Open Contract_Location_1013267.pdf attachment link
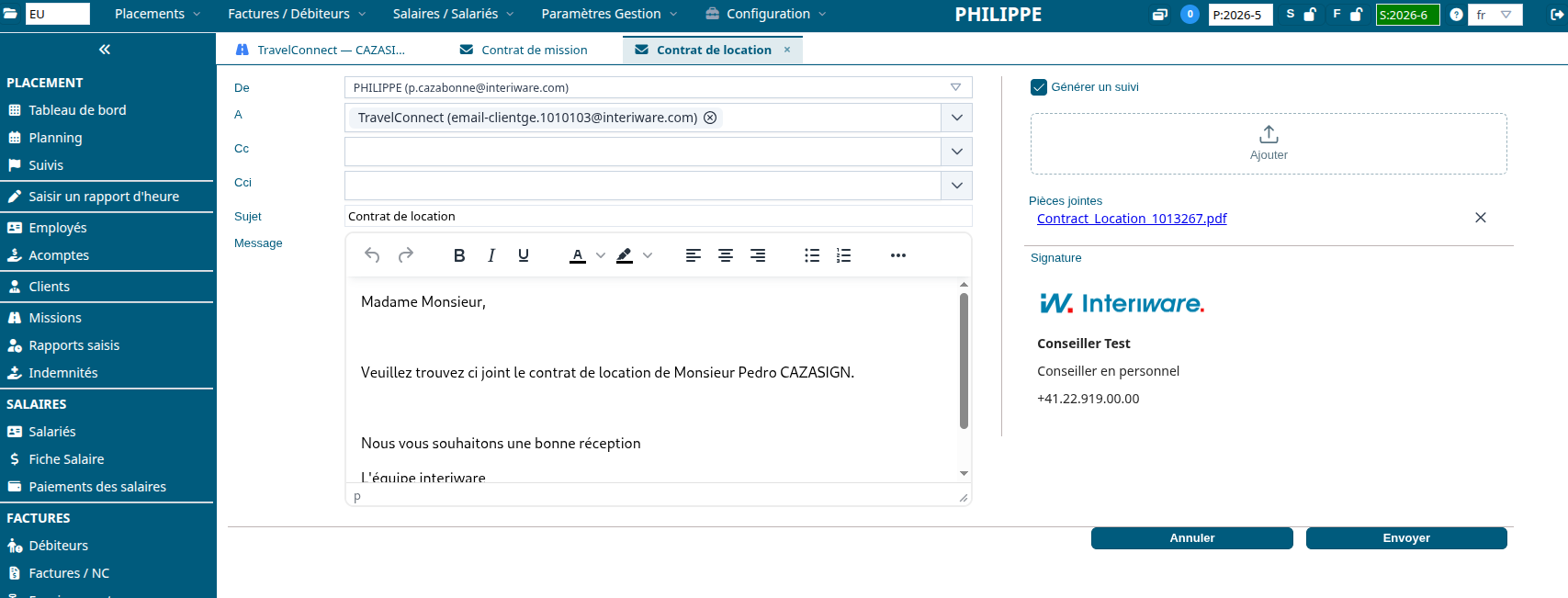 [1132, 219]
